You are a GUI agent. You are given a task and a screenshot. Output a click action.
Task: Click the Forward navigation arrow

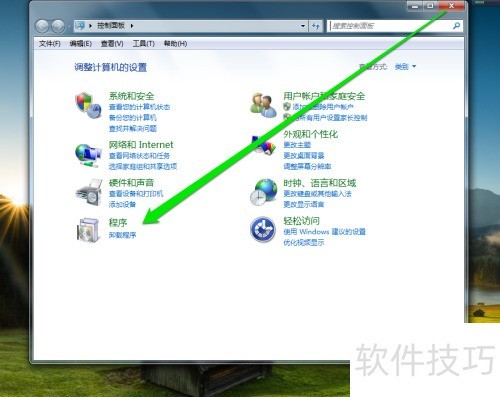(58, 26)
